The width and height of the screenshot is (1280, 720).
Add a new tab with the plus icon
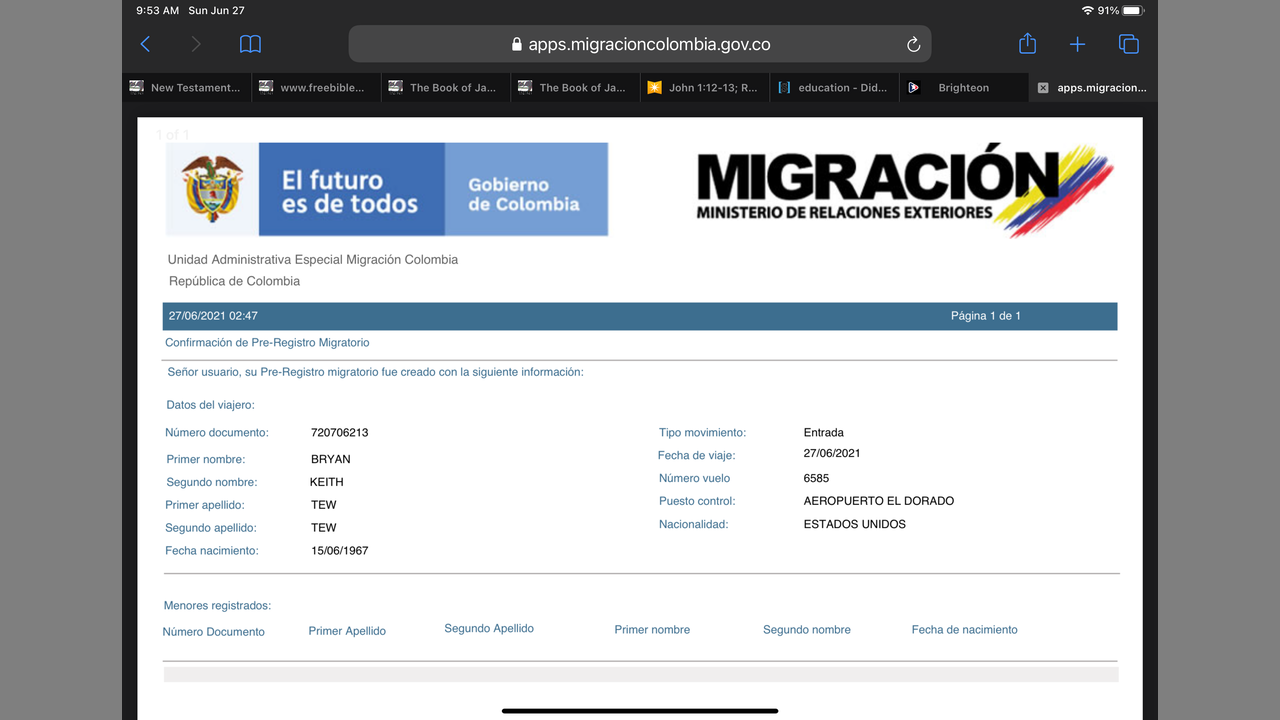tap(1077, 44)
